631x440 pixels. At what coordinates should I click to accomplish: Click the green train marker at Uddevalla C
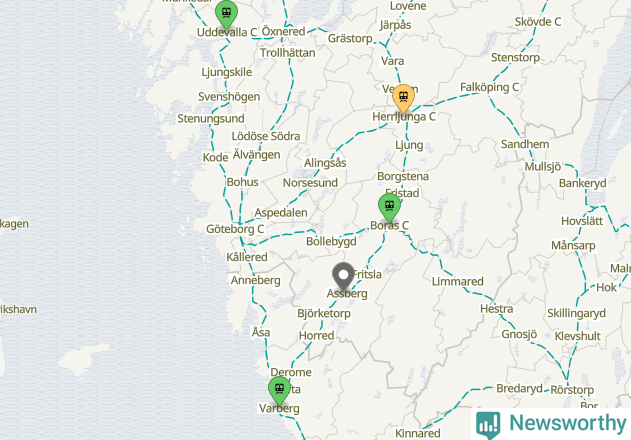click(226, 14)
